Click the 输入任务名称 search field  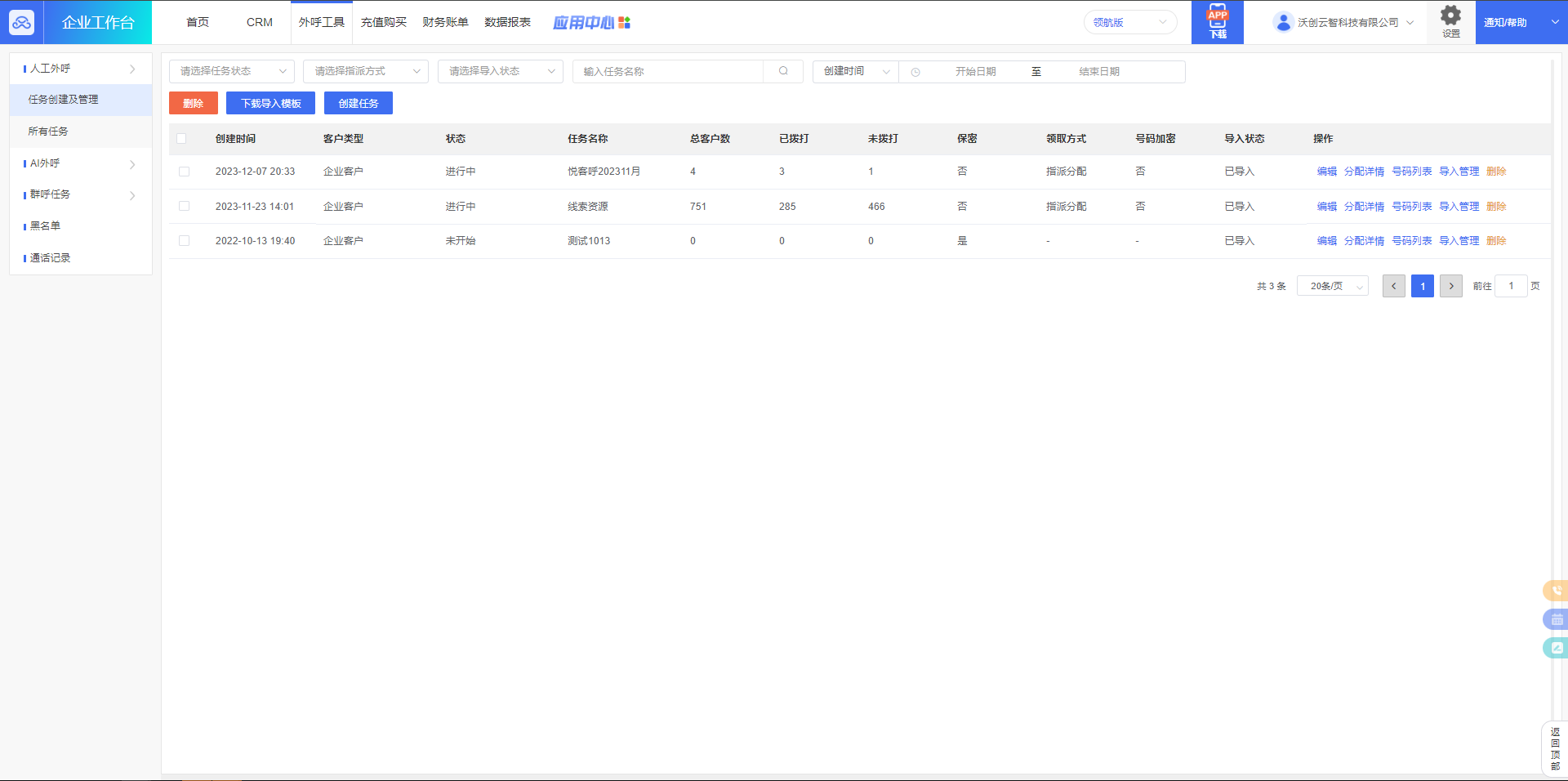[x=668, y=71]
